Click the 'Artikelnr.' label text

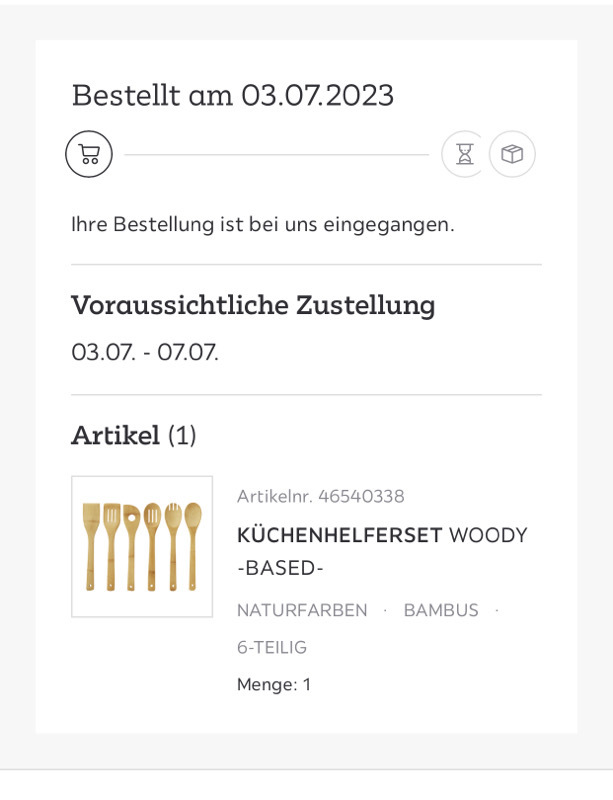pyautogui.click(x=273, y=496)
